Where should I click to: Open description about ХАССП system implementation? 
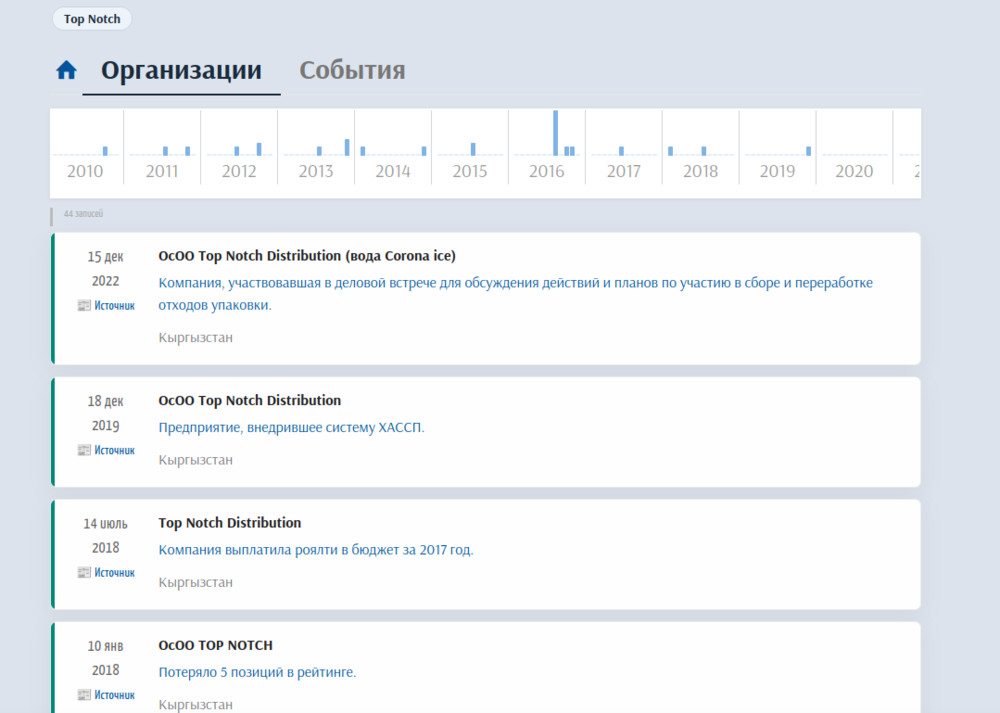[x=291, y=428]
